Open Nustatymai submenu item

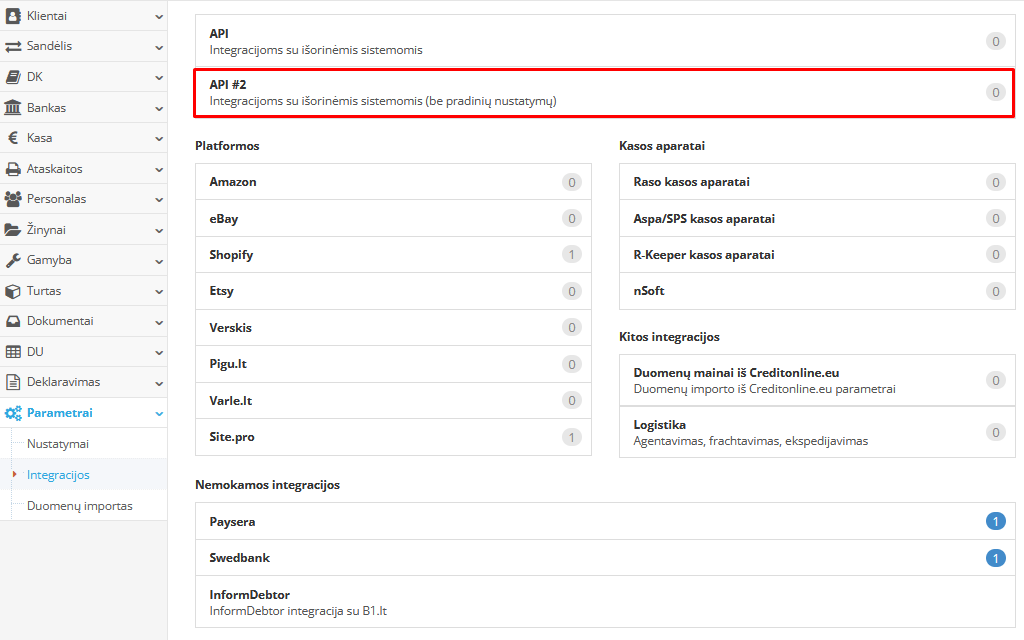click(58, 444)
